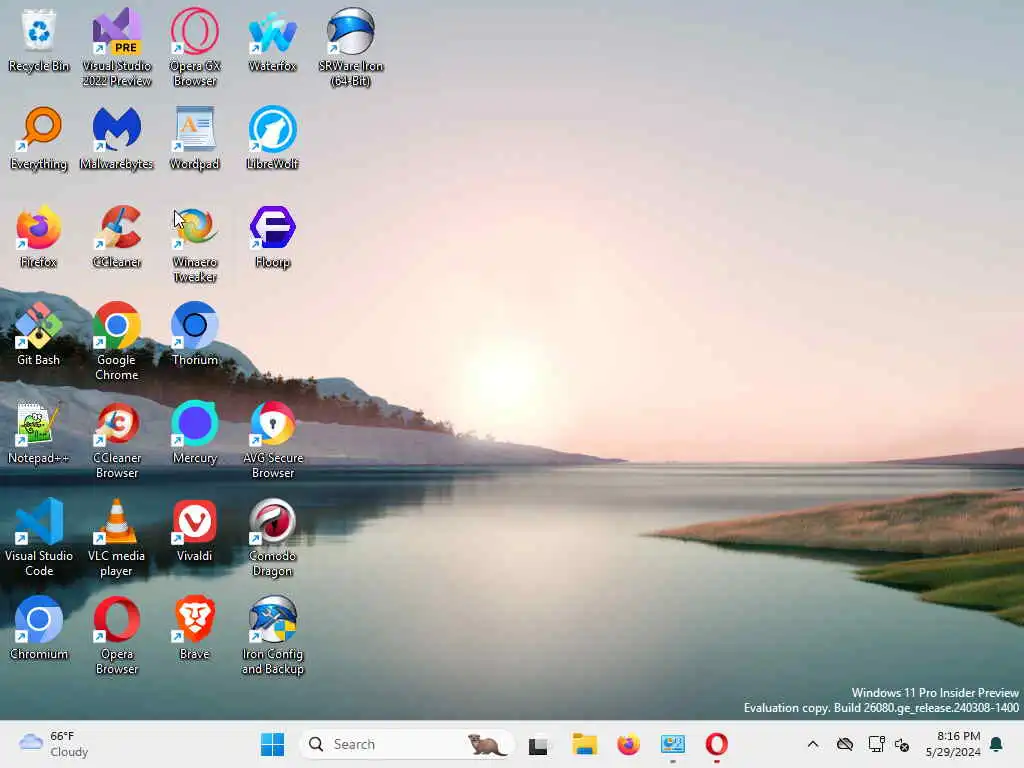The width and height of the screenshot is (1024, 768).
Task: Select the Winaero Tweaker shortcut
Action: pos(195,244)
